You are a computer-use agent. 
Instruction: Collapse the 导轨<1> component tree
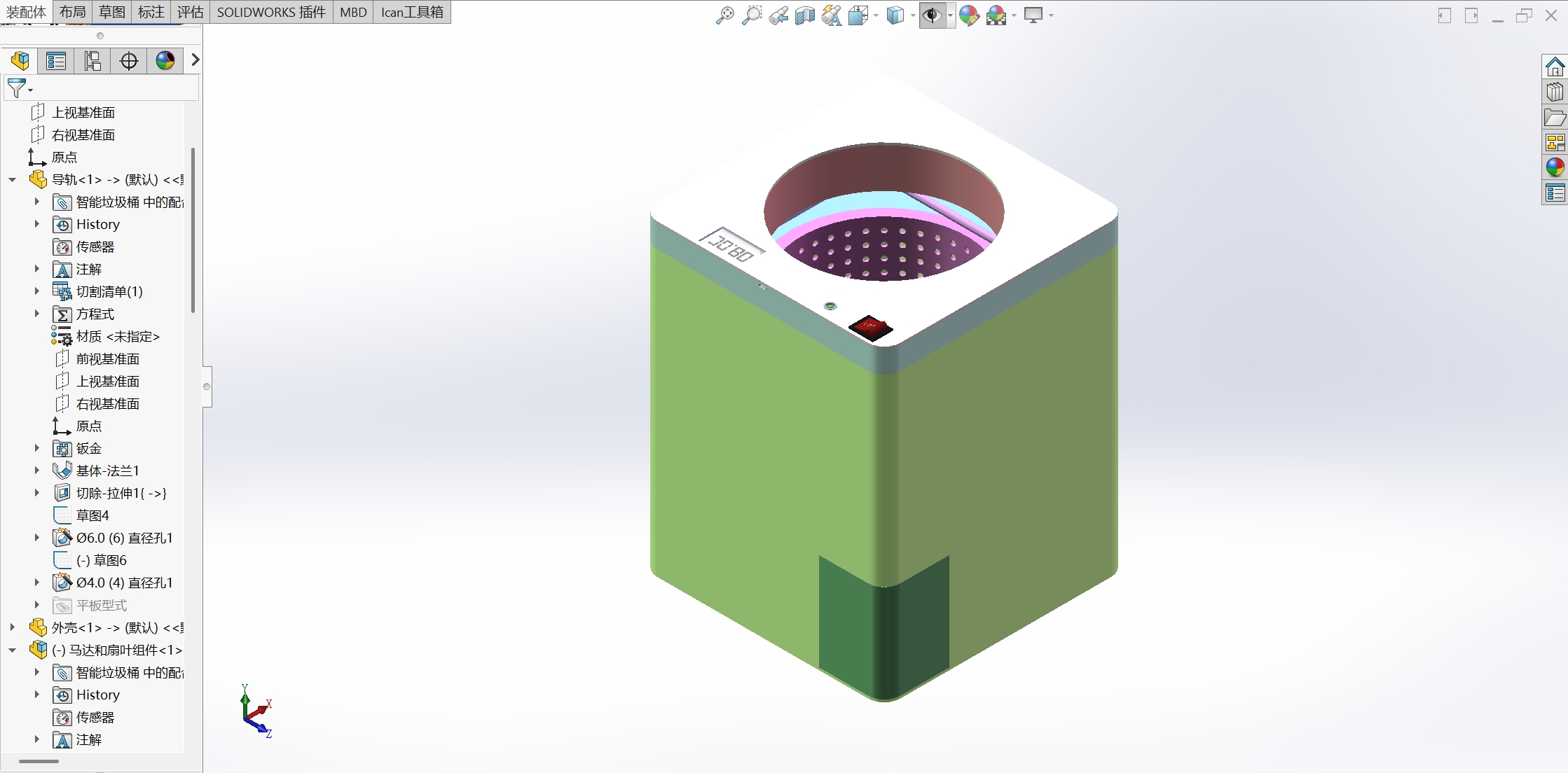click(x=13, y=180)
